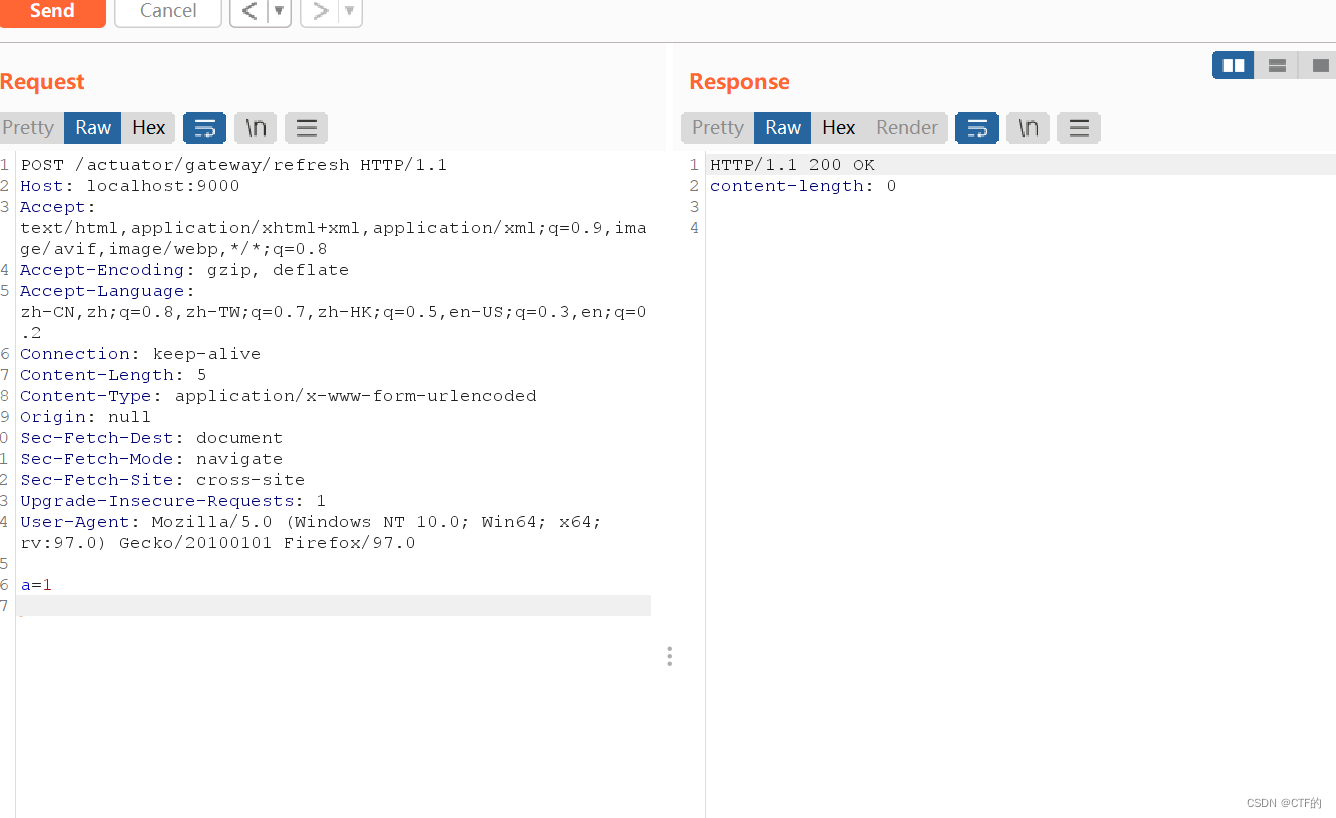This screenshot has width=1336, height=818.
Task: Click the previous request navigation arrow
Action: tap(249, 12)
